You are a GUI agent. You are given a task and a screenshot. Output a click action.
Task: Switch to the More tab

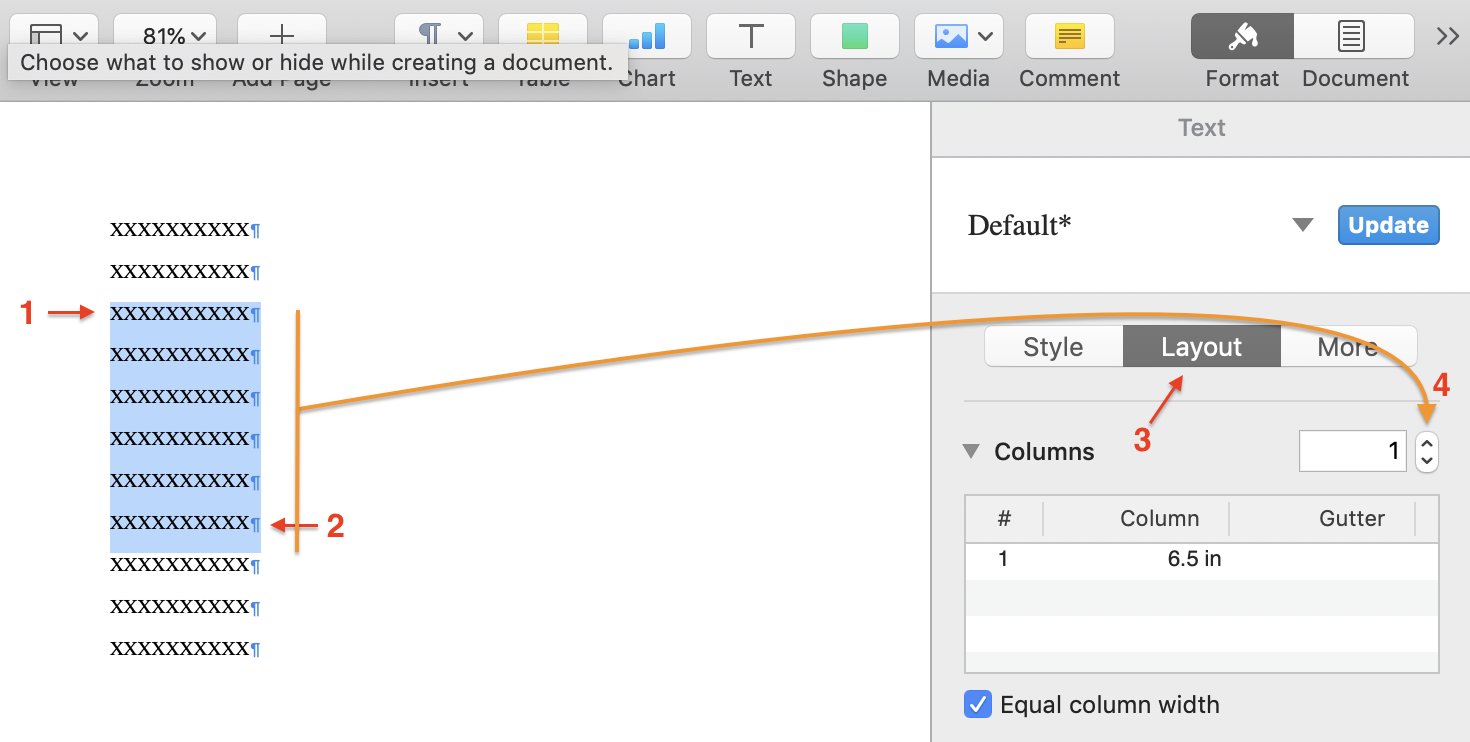[x=1347, y=347]
